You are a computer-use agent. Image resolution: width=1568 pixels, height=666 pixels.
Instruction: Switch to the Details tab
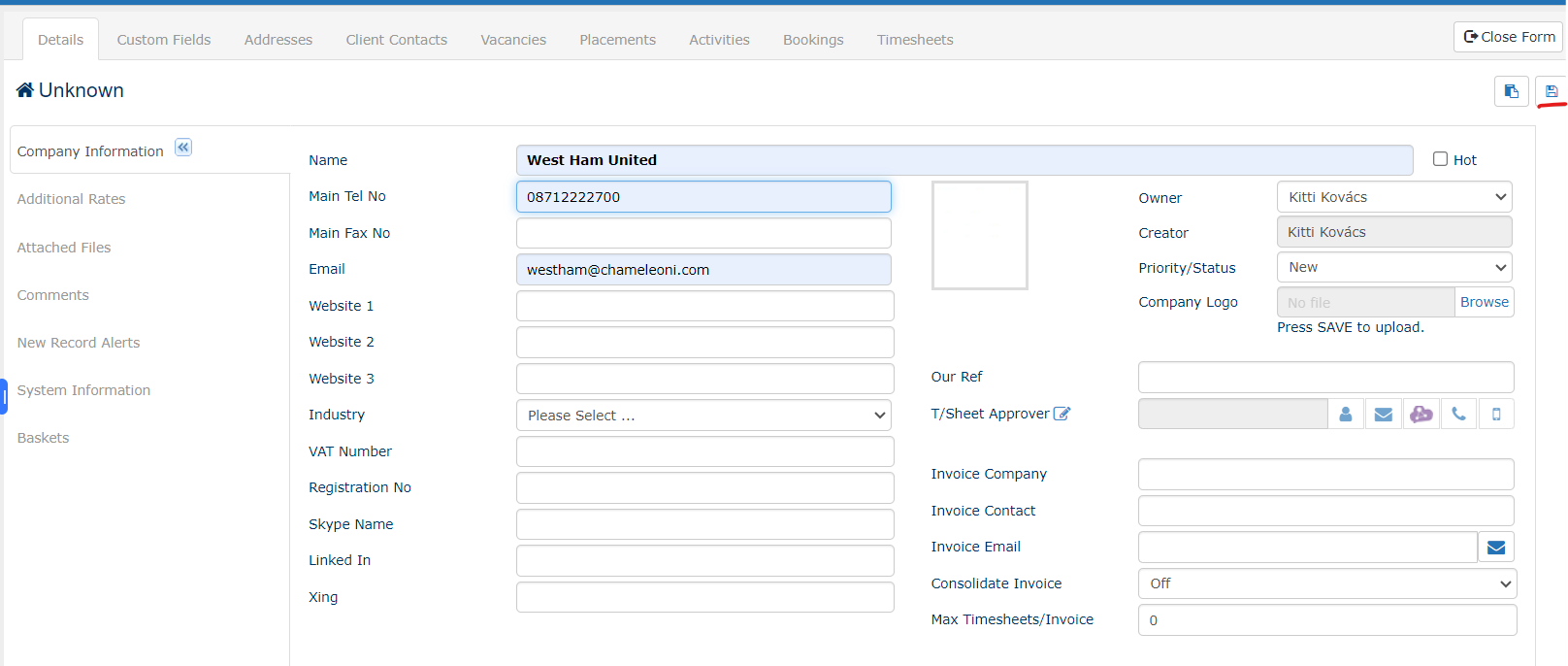[60, 40]
